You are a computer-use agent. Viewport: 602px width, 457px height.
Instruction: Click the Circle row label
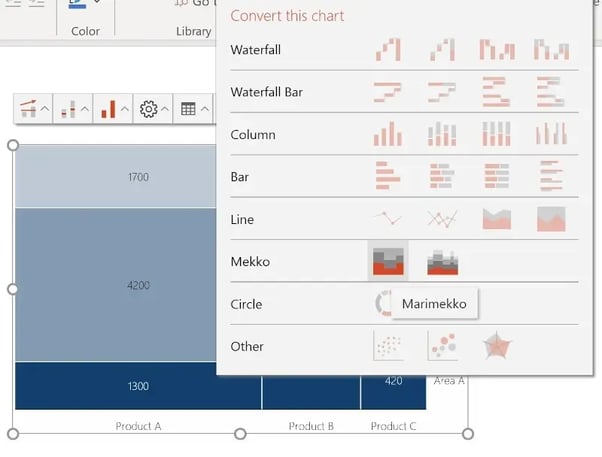[x=246, y=304]
